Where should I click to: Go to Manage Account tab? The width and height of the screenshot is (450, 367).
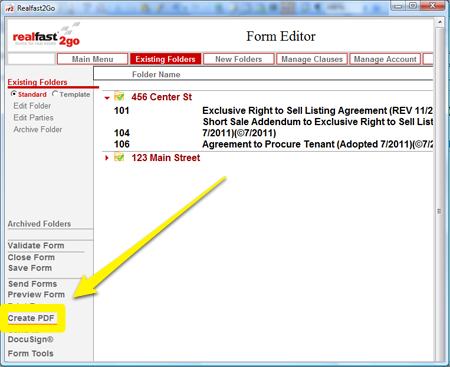click(x=385, y=59)
